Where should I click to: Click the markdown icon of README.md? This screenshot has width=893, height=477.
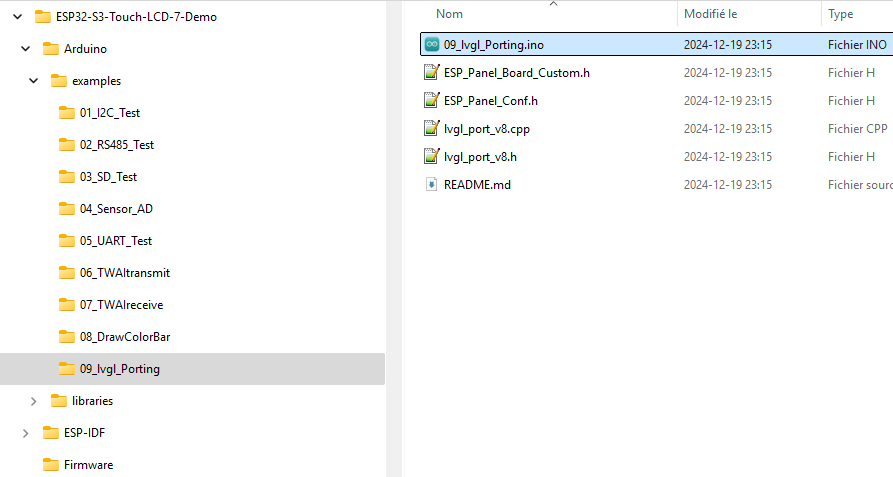432,184
